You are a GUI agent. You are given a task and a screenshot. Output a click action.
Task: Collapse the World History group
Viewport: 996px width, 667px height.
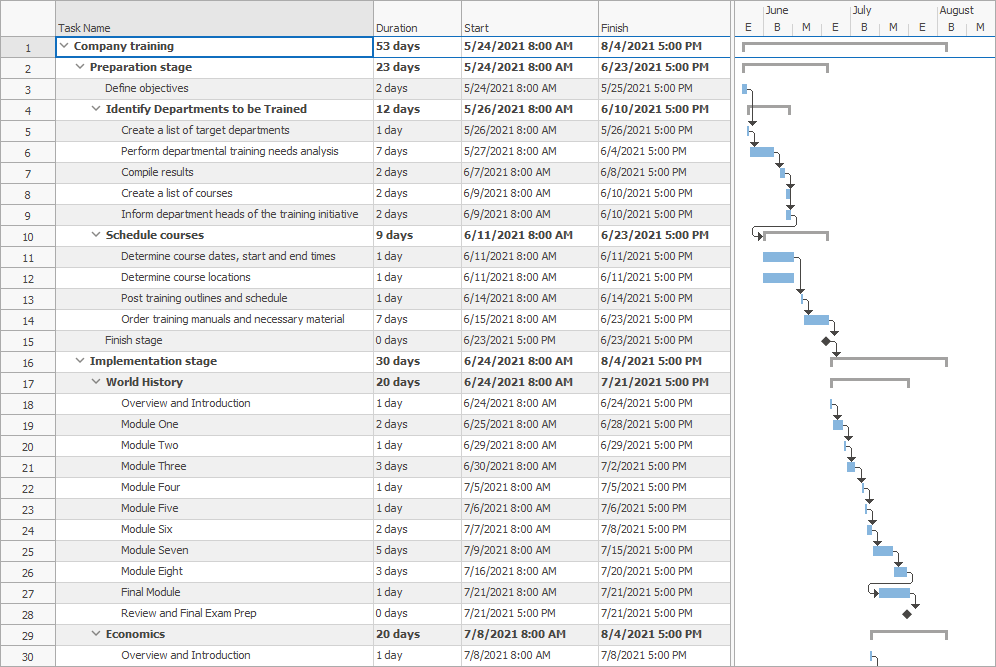(96, 382)
